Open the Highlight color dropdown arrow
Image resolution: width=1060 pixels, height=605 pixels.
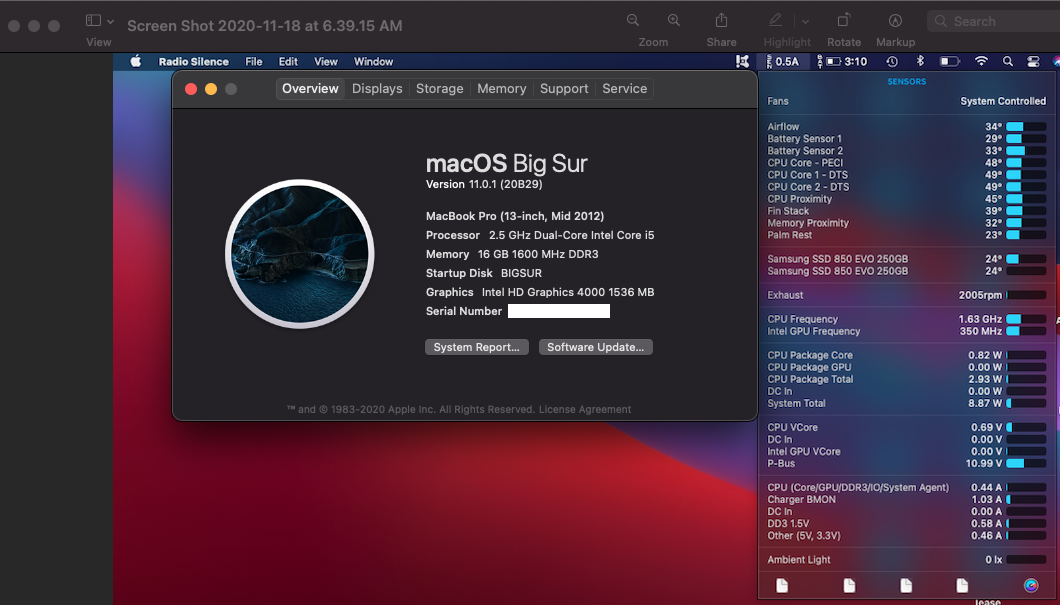point(805,22)
